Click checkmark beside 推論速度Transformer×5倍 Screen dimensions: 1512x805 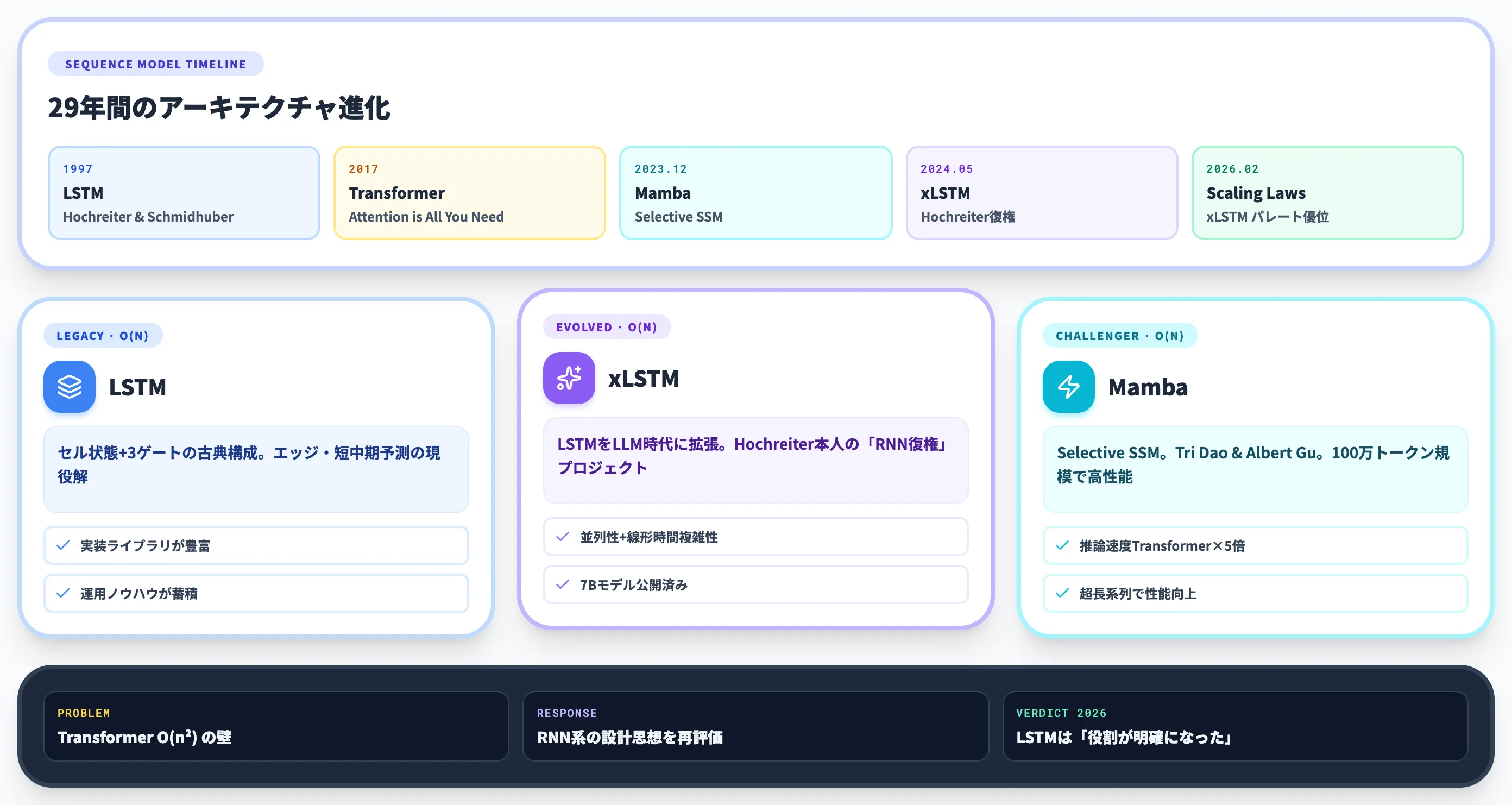pyautogui.click(x=1062, y=545)
